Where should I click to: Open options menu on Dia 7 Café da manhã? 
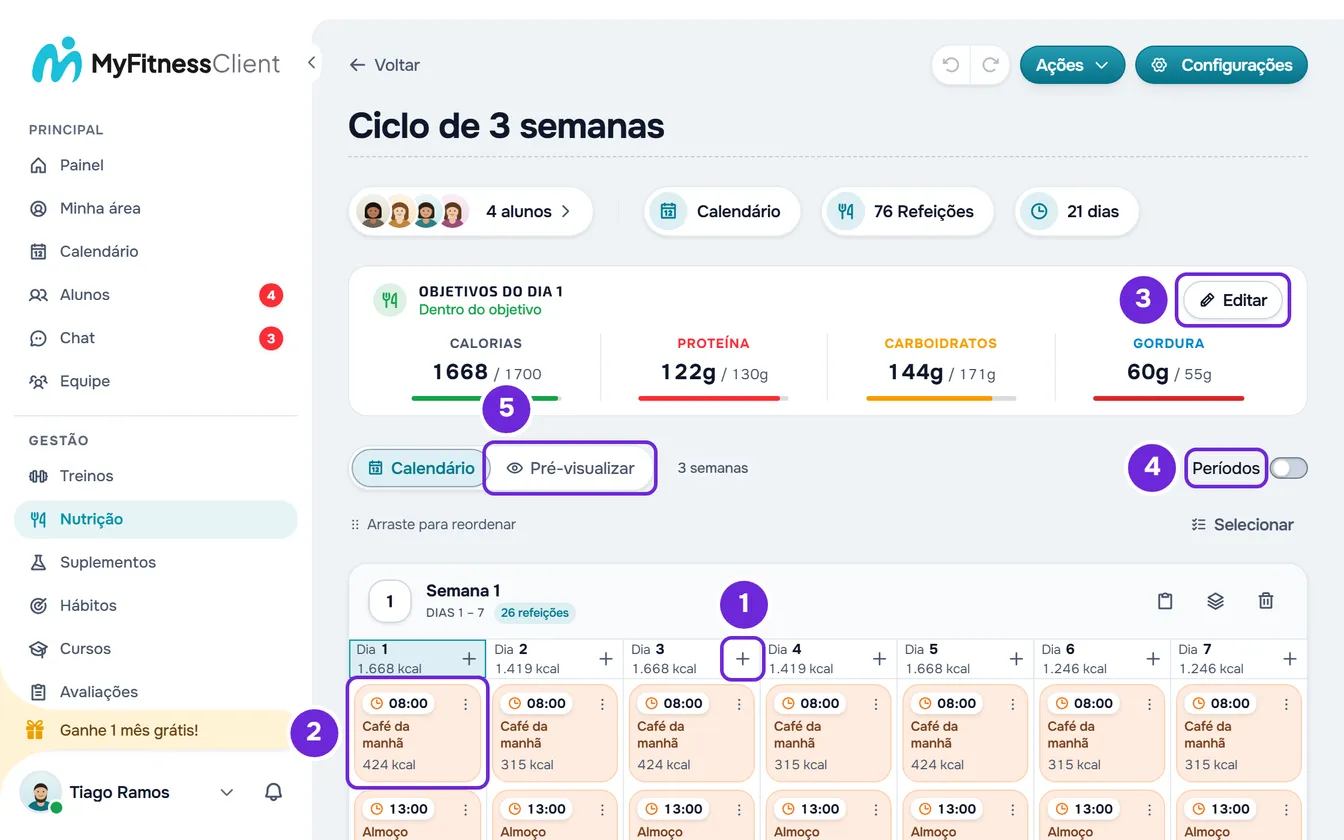click(x=1287, y=704)
